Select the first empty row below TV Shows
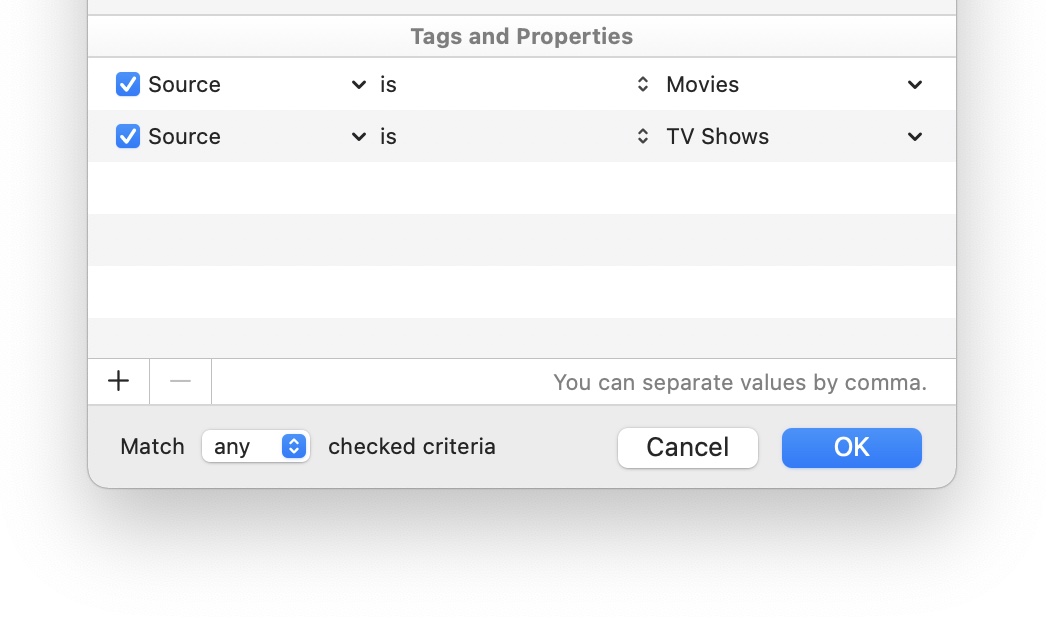This screenshot has height=628, width=1054. point(521,188)
